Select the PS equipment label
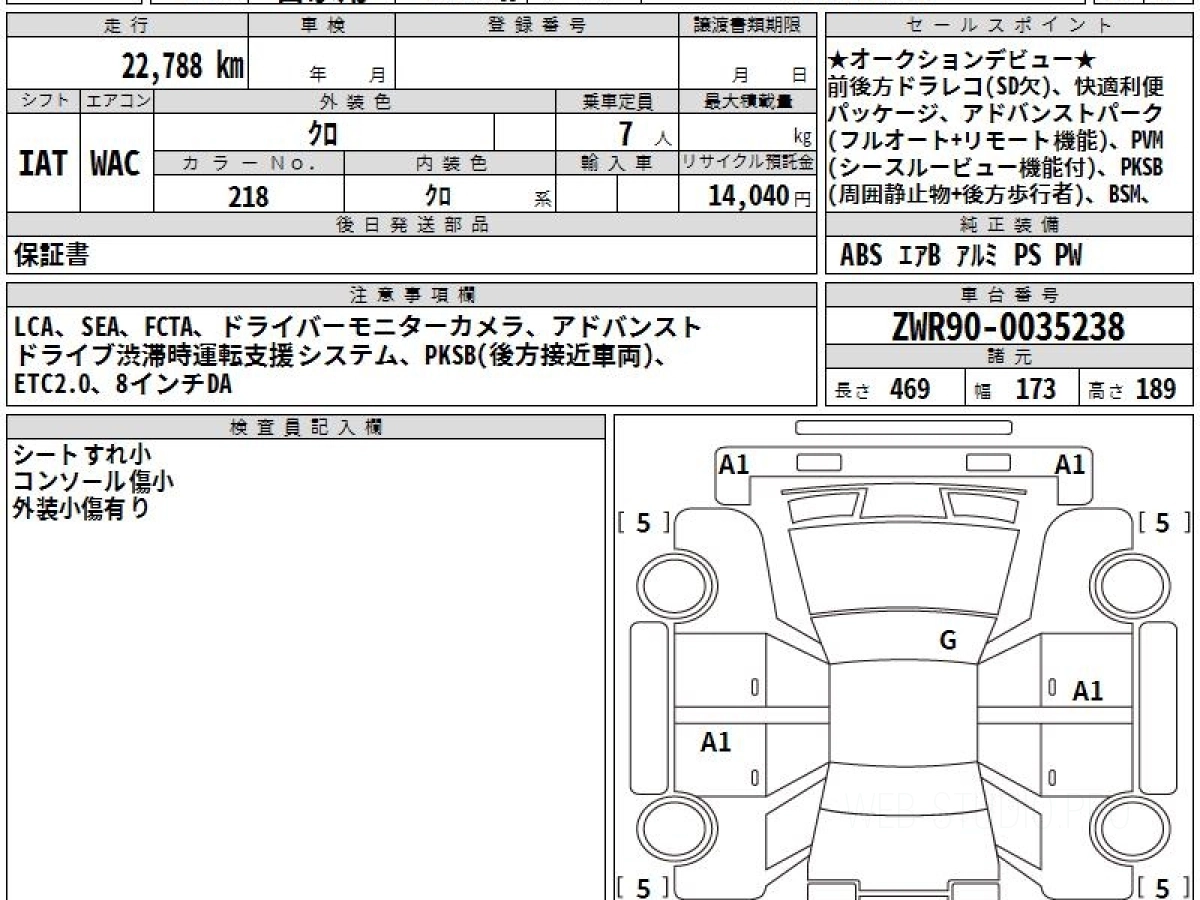The width and height of the screenshot is (1200, 900). (x=1027, y=256)
